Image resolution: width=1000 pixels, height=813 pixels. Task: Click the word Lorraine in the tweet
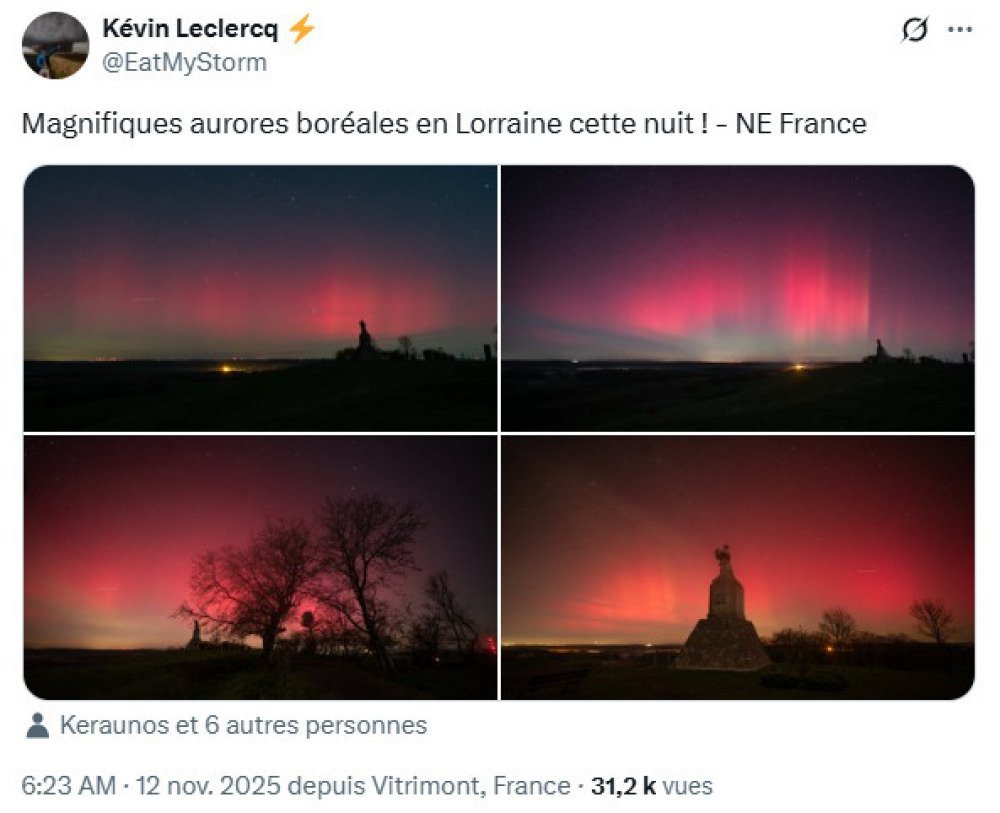coord(508,124)
